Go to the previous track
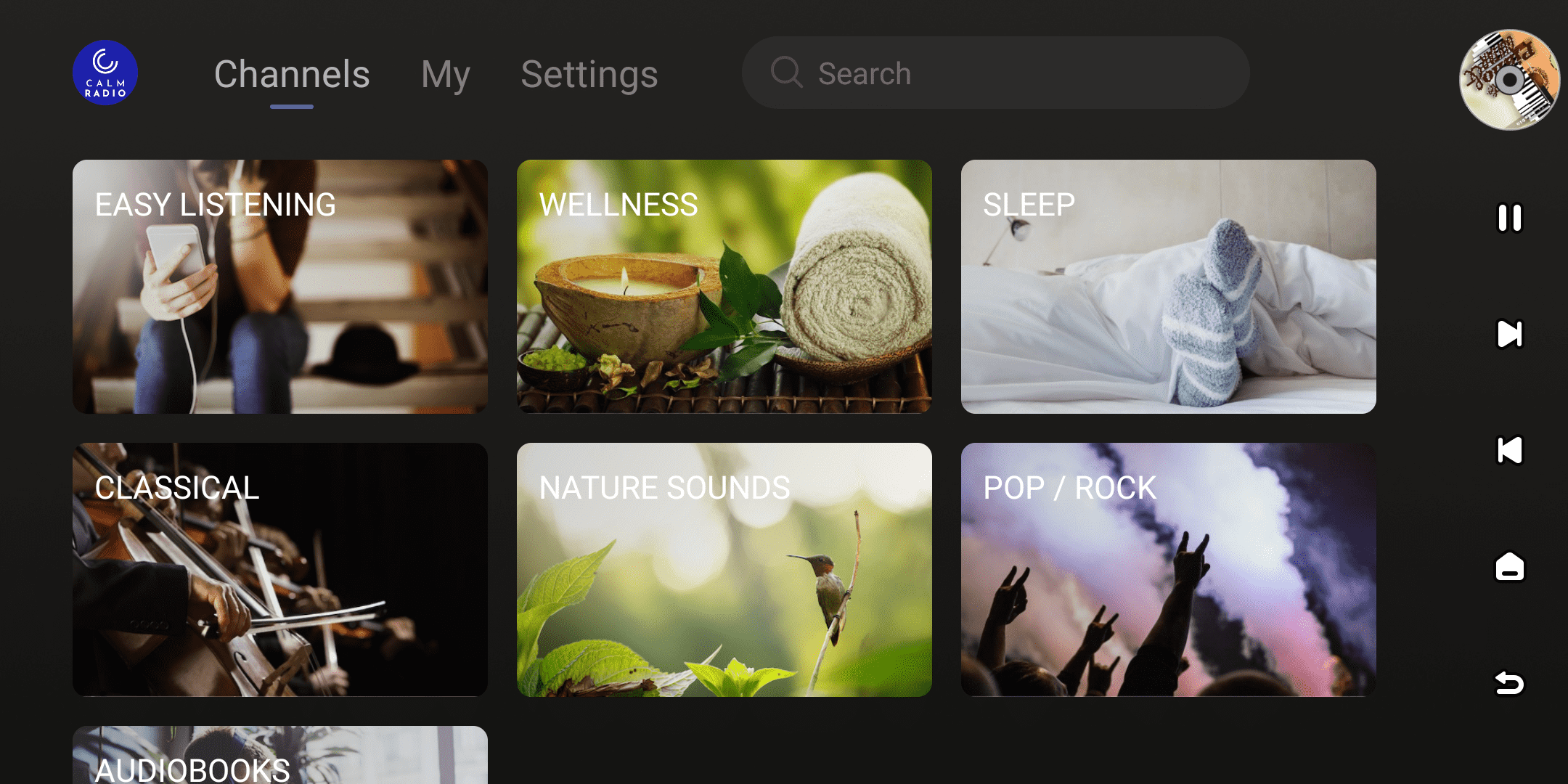 1509,450
